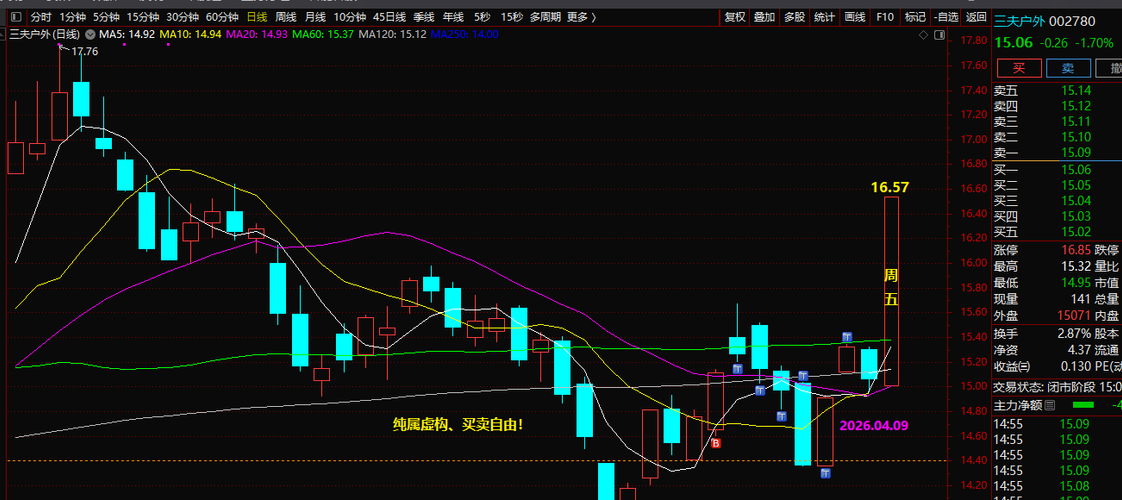Click the 卖一 15.09 order row
Image resolution: width=1122 pixels, height=500 pixels.
pos(1058,153)
